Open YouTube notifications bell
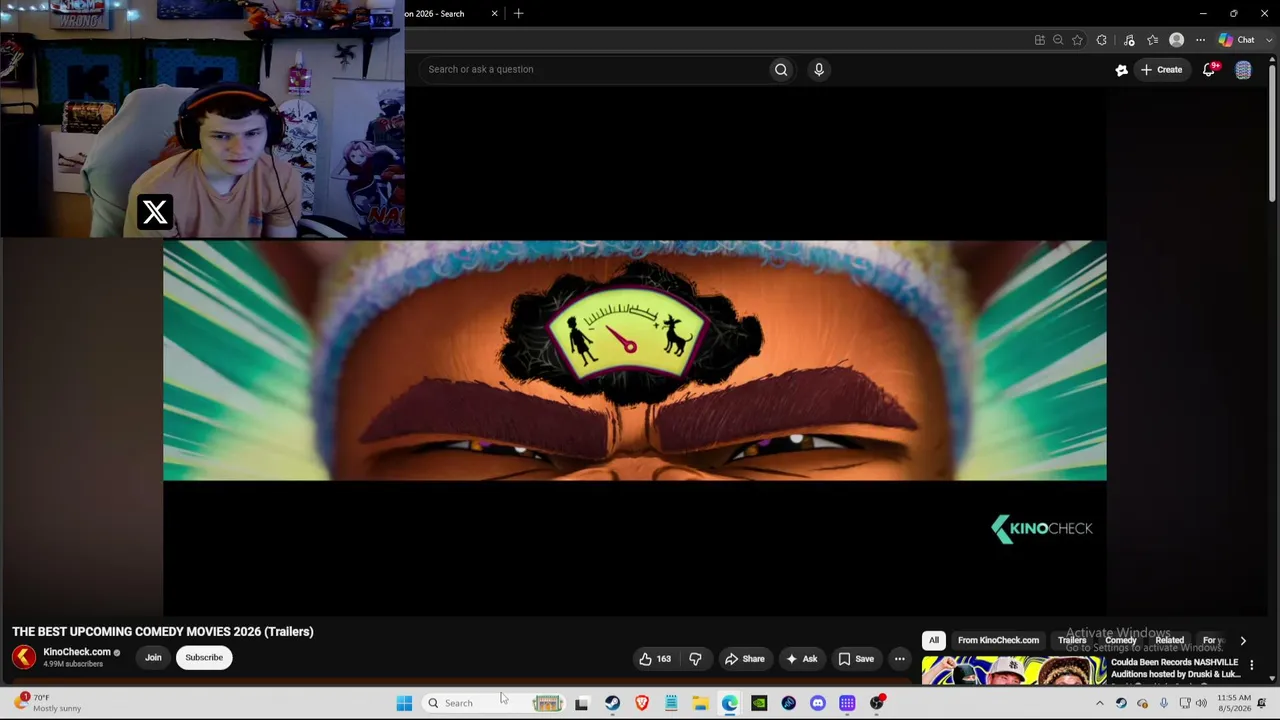The height and width of the screenshot is (720, 1280). coord(1209,69)
